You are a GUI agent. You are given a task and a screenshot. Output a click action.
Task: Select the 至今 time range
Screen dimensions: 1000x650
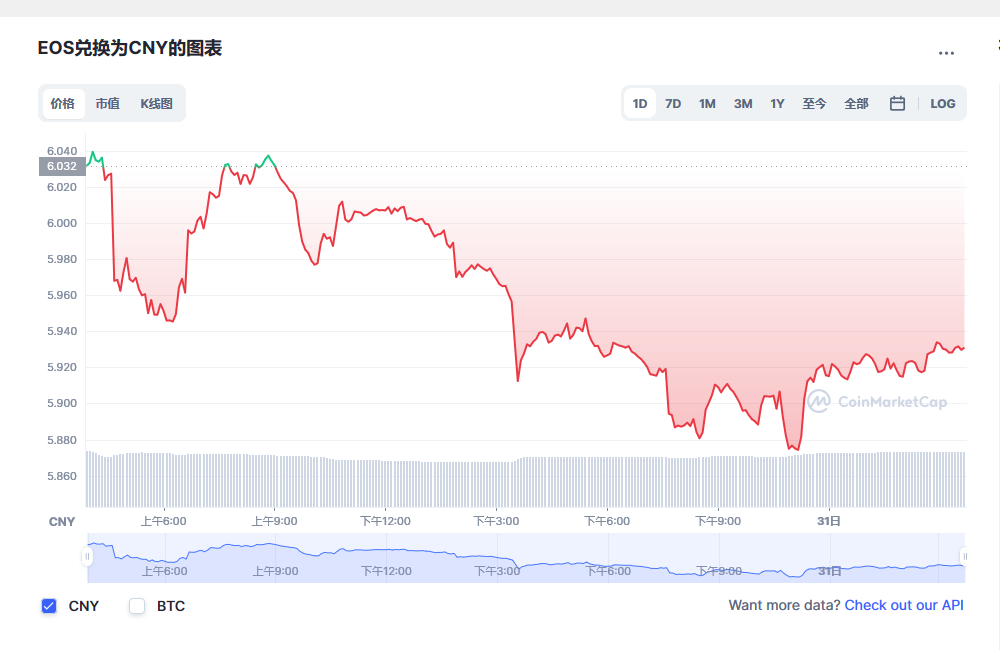(x=814, y=104)
